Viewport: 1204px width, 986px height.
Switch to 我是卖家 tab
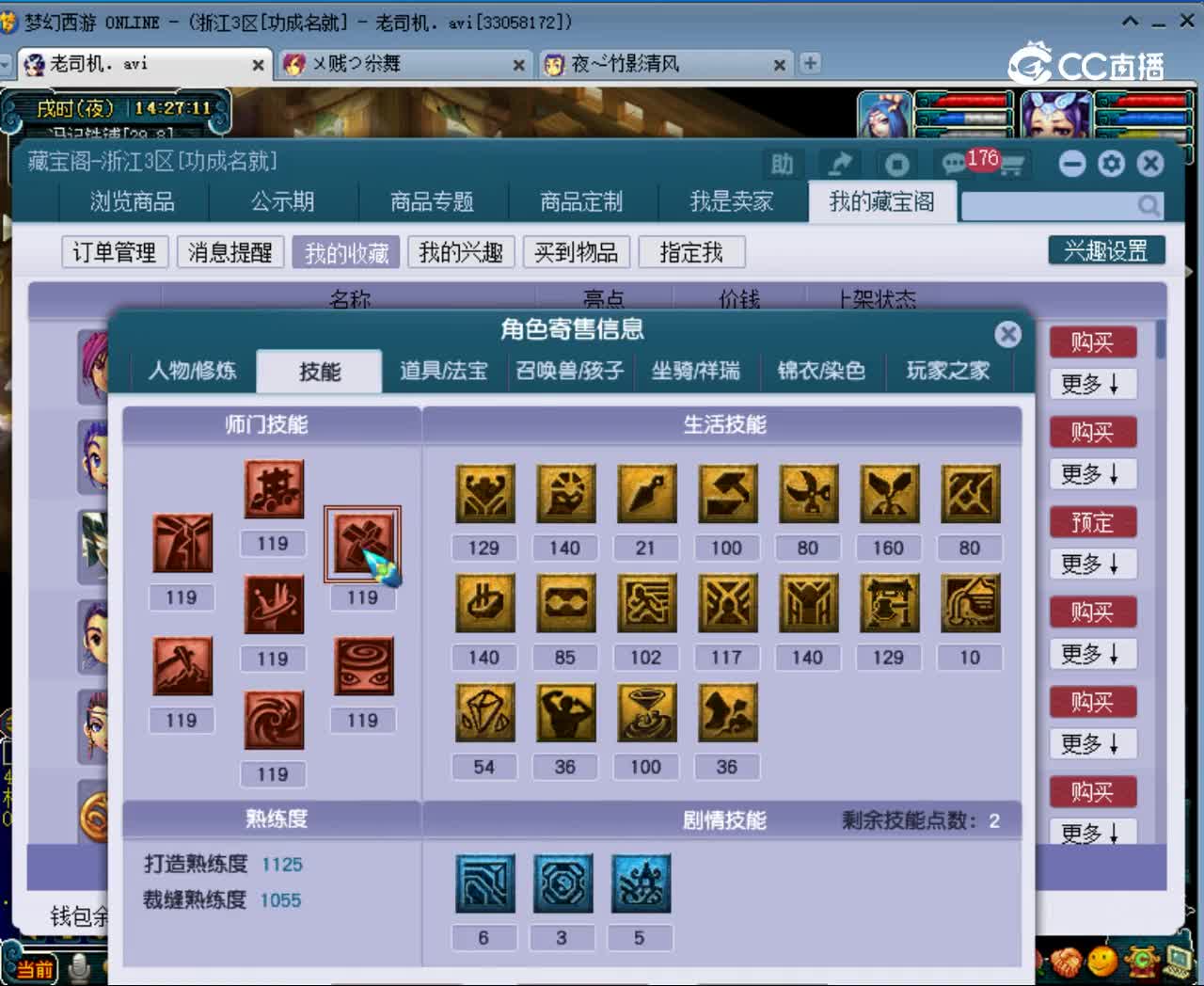[x=732, y=202]
